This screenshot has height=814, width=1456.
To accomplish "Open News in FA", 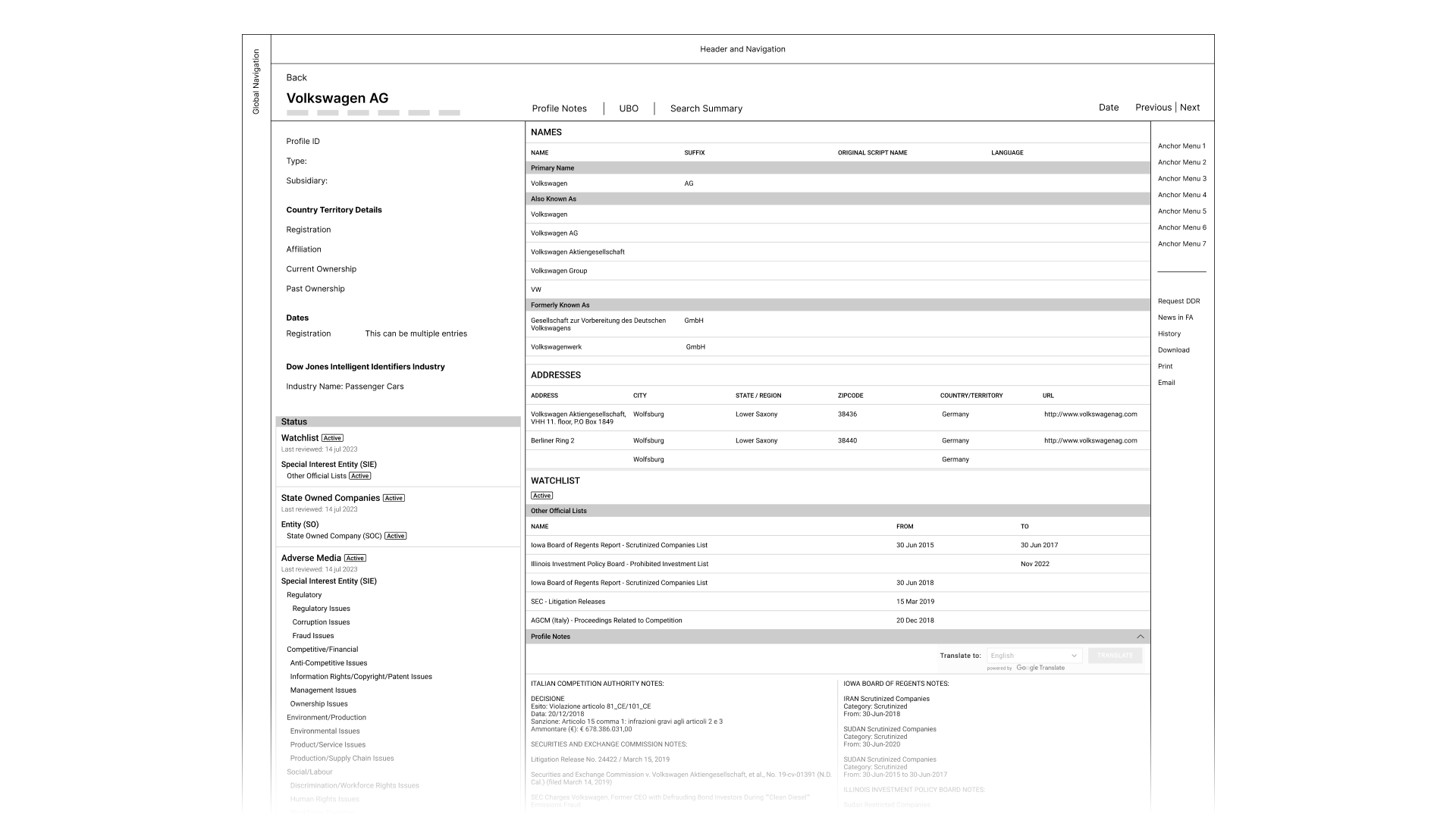I will point(1175,318).
